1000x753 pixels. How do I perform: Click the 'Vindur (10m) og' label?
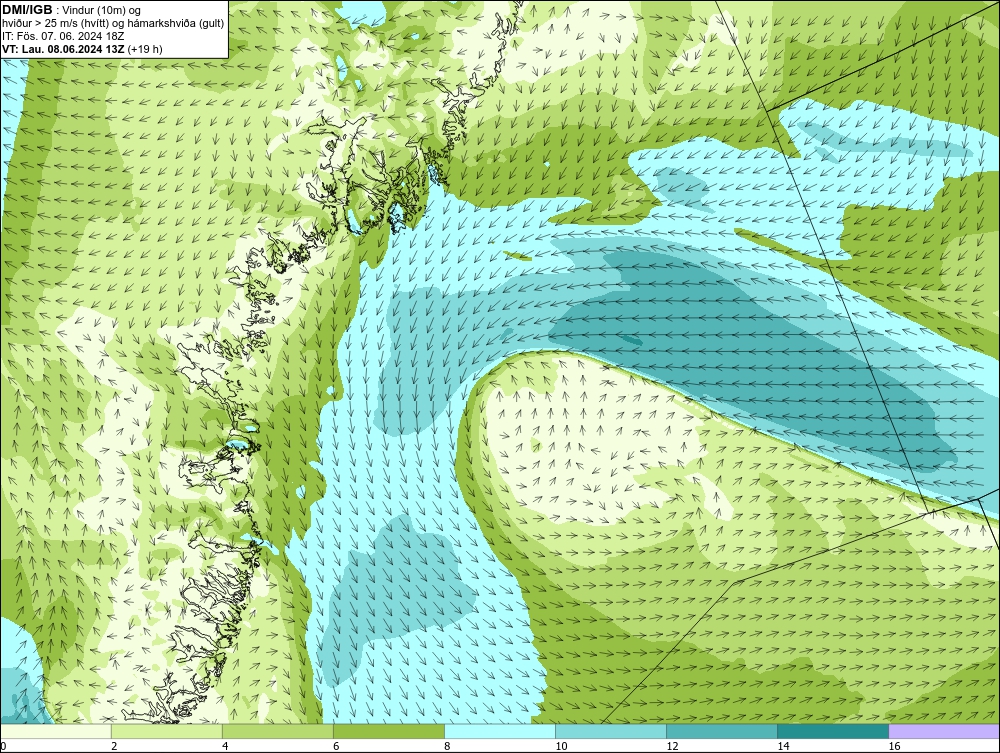(102, 10)
